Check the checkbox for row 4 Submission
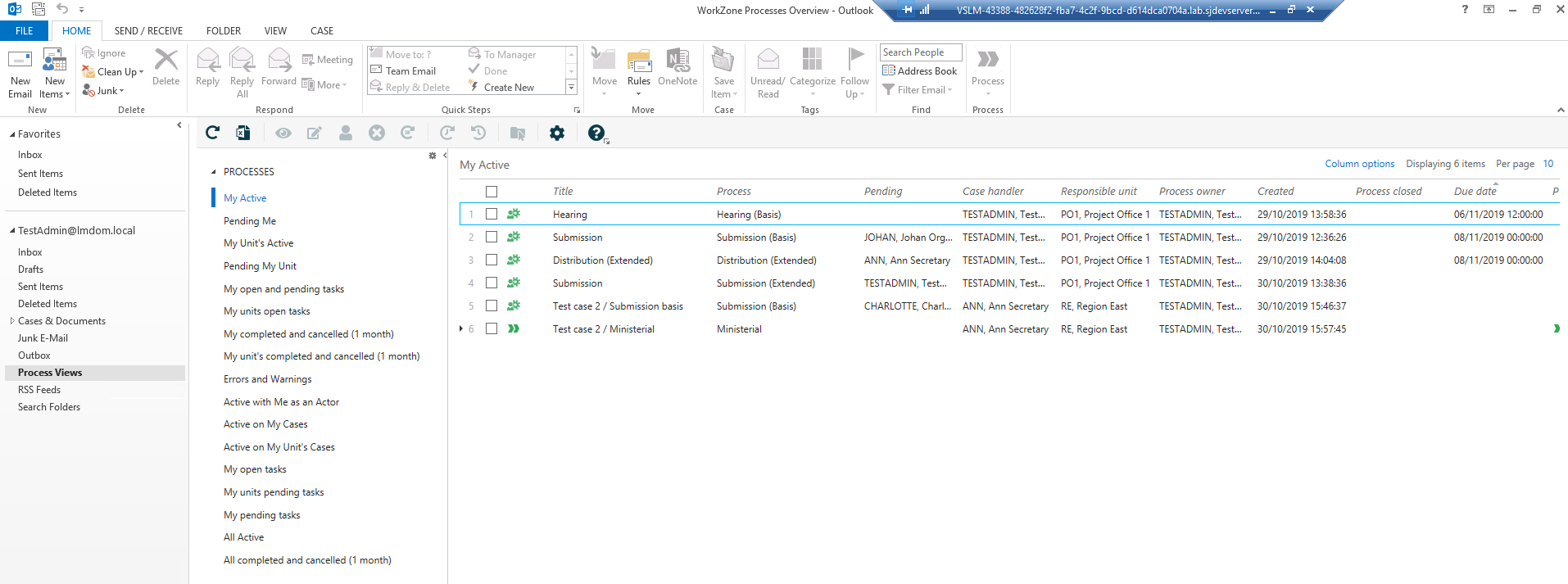1568x584 pixels. [492, 283]
